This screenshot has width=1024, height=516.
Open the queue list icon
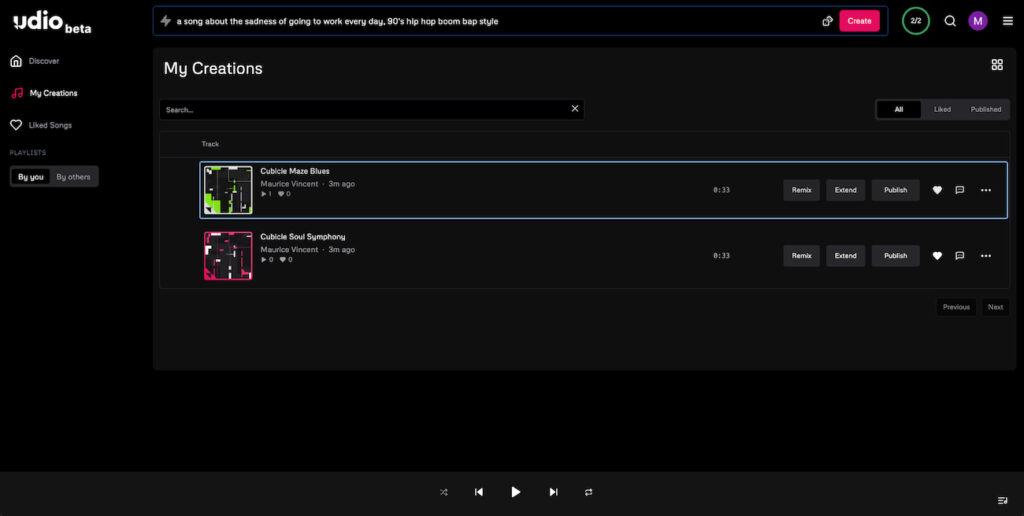(1002, 500)
